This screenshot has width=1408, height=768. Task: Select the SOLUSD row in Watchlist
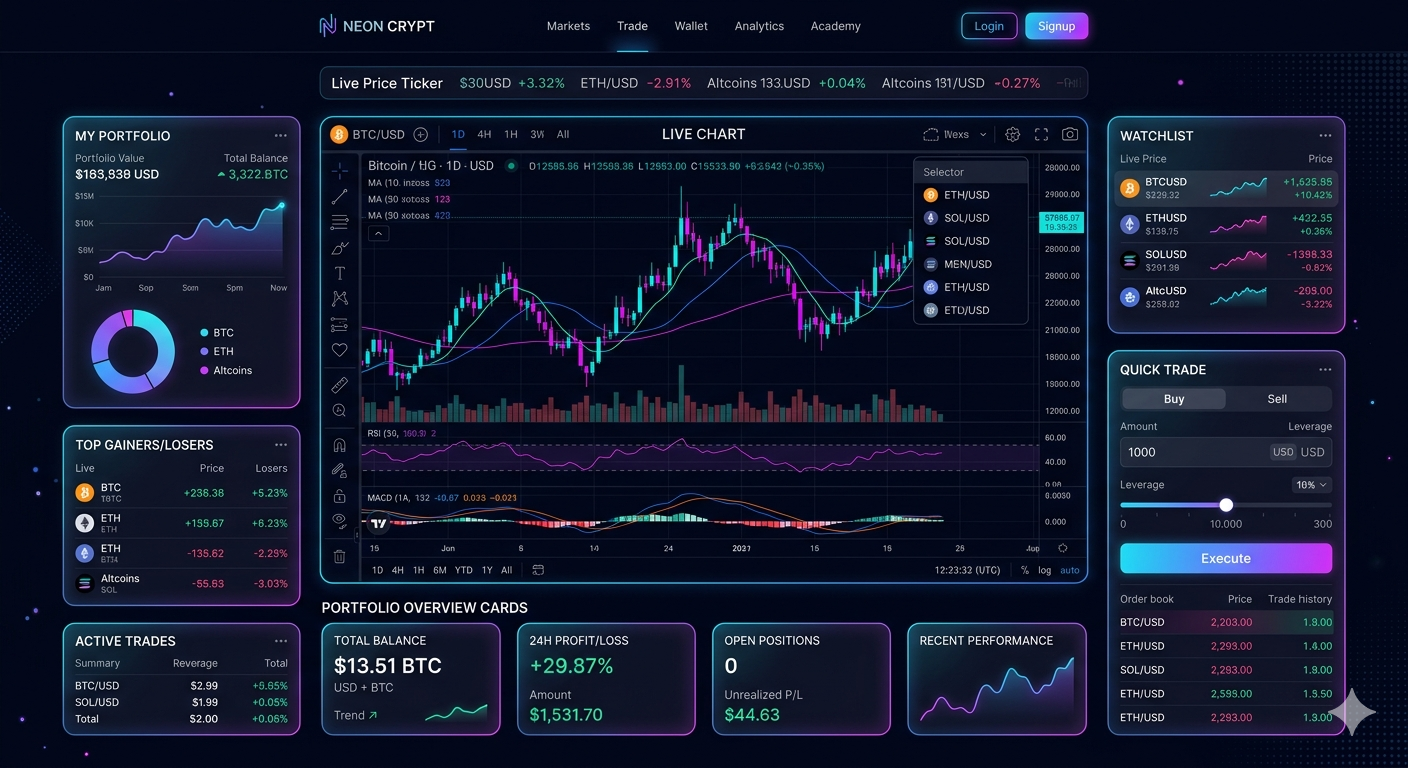click(x=1226, y=260)
